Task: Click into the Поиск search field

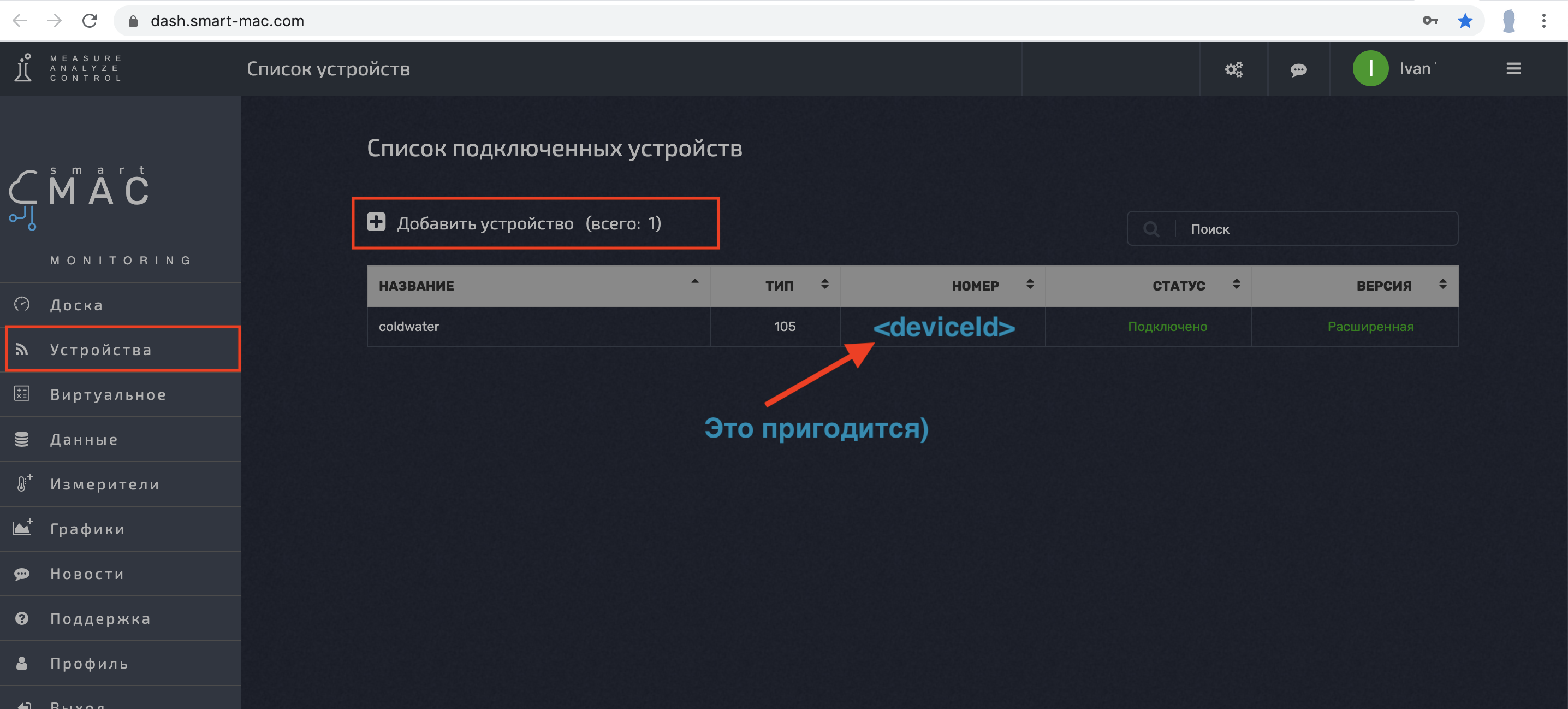Action: tap(1315, 229)
